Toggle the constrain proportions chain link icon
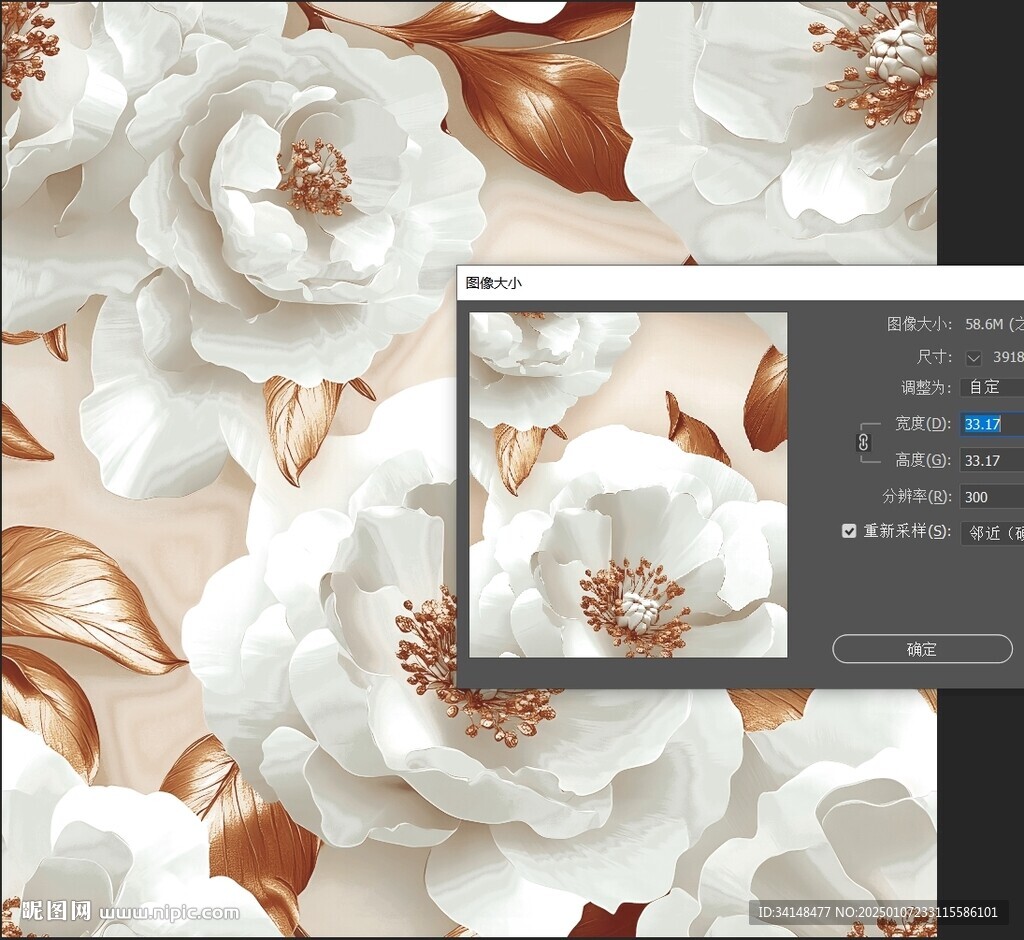1024x940 pixels. click(x=864, y=442)
